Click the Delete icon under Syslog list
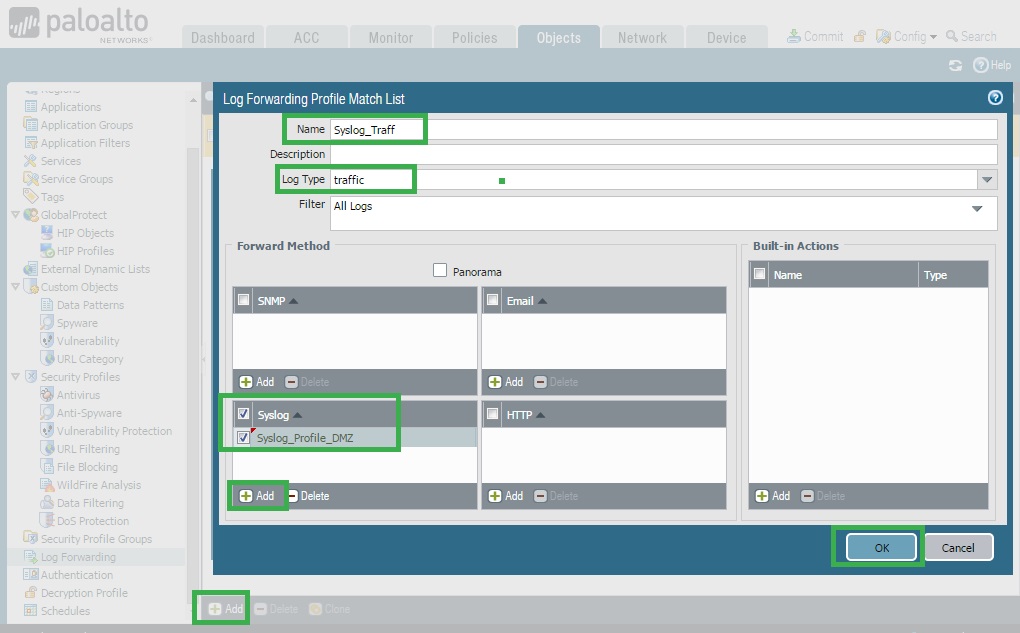The image size is (1020, 633). point(292,496)
